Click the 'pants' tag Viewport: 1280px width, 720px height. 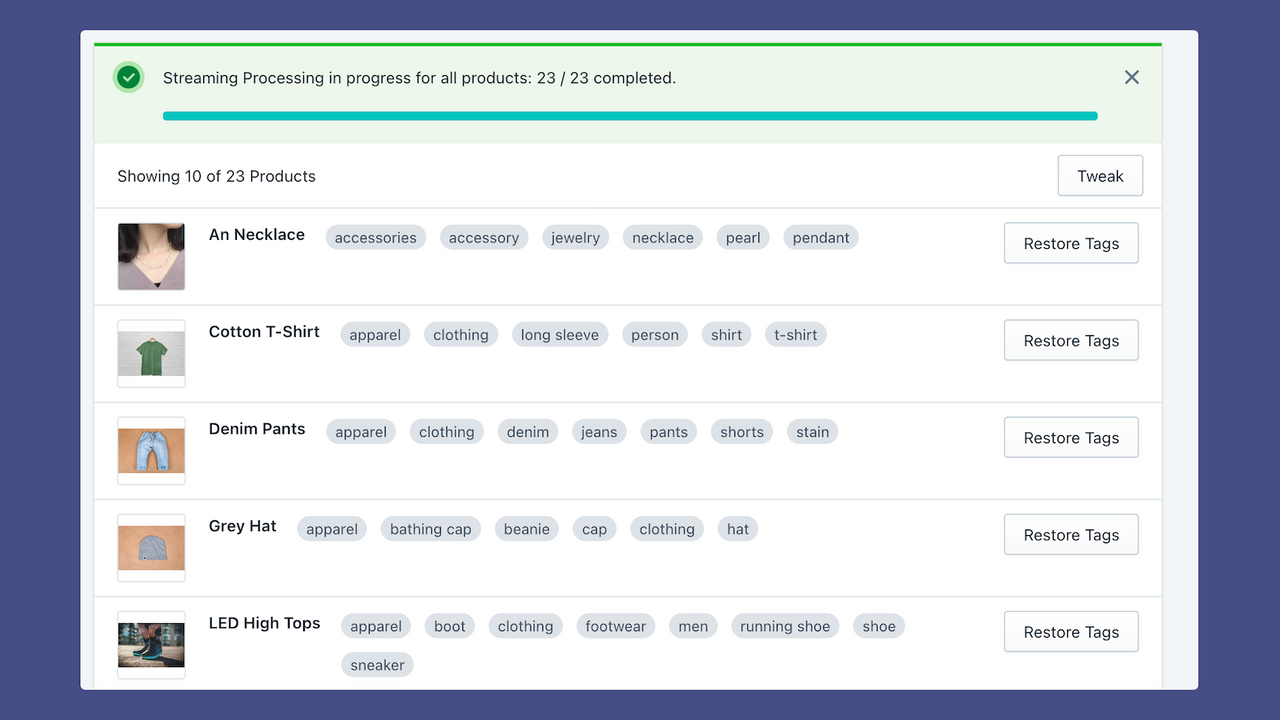coord(669,431)
